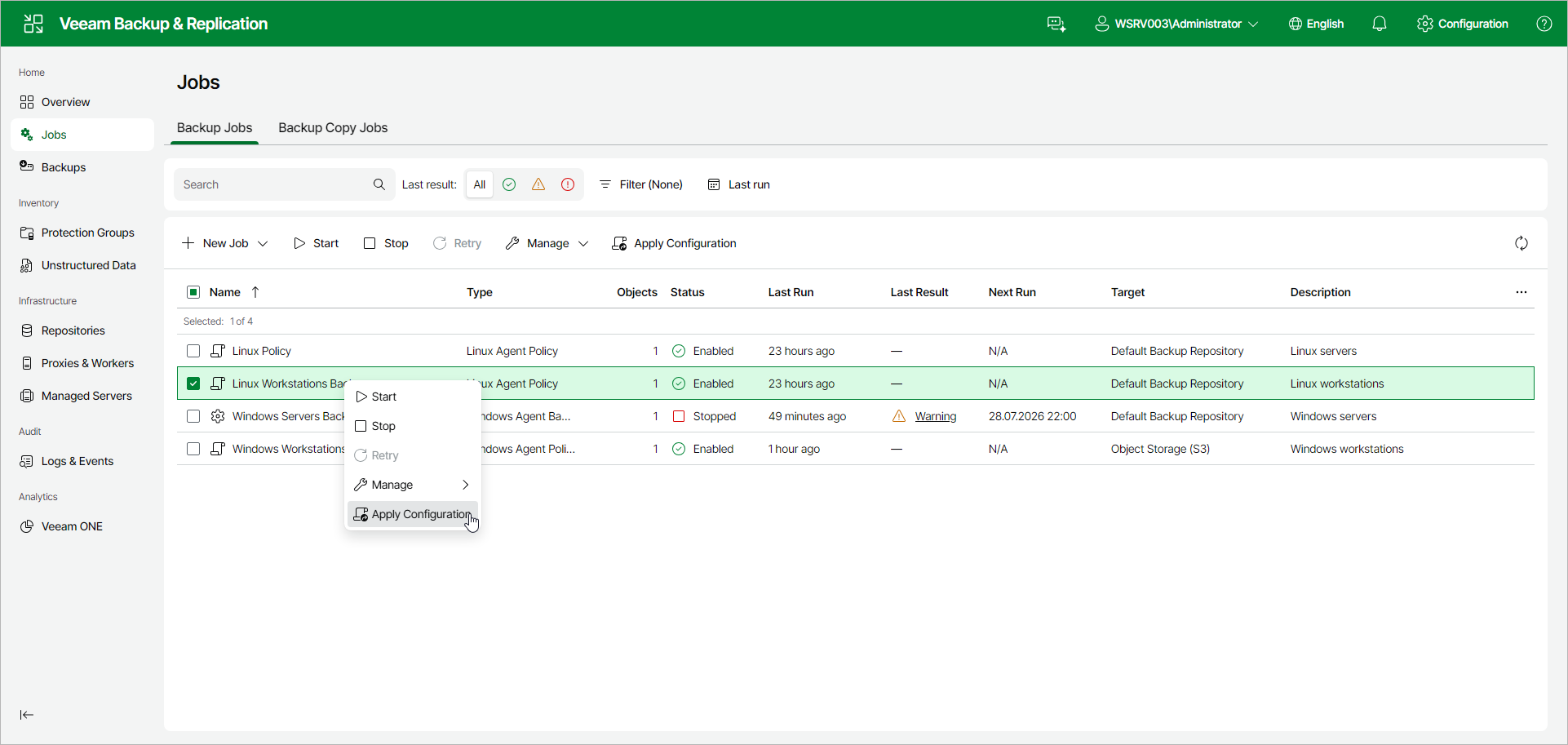
Task: Open the notifications bell
Action: [x=1380, y=24]
